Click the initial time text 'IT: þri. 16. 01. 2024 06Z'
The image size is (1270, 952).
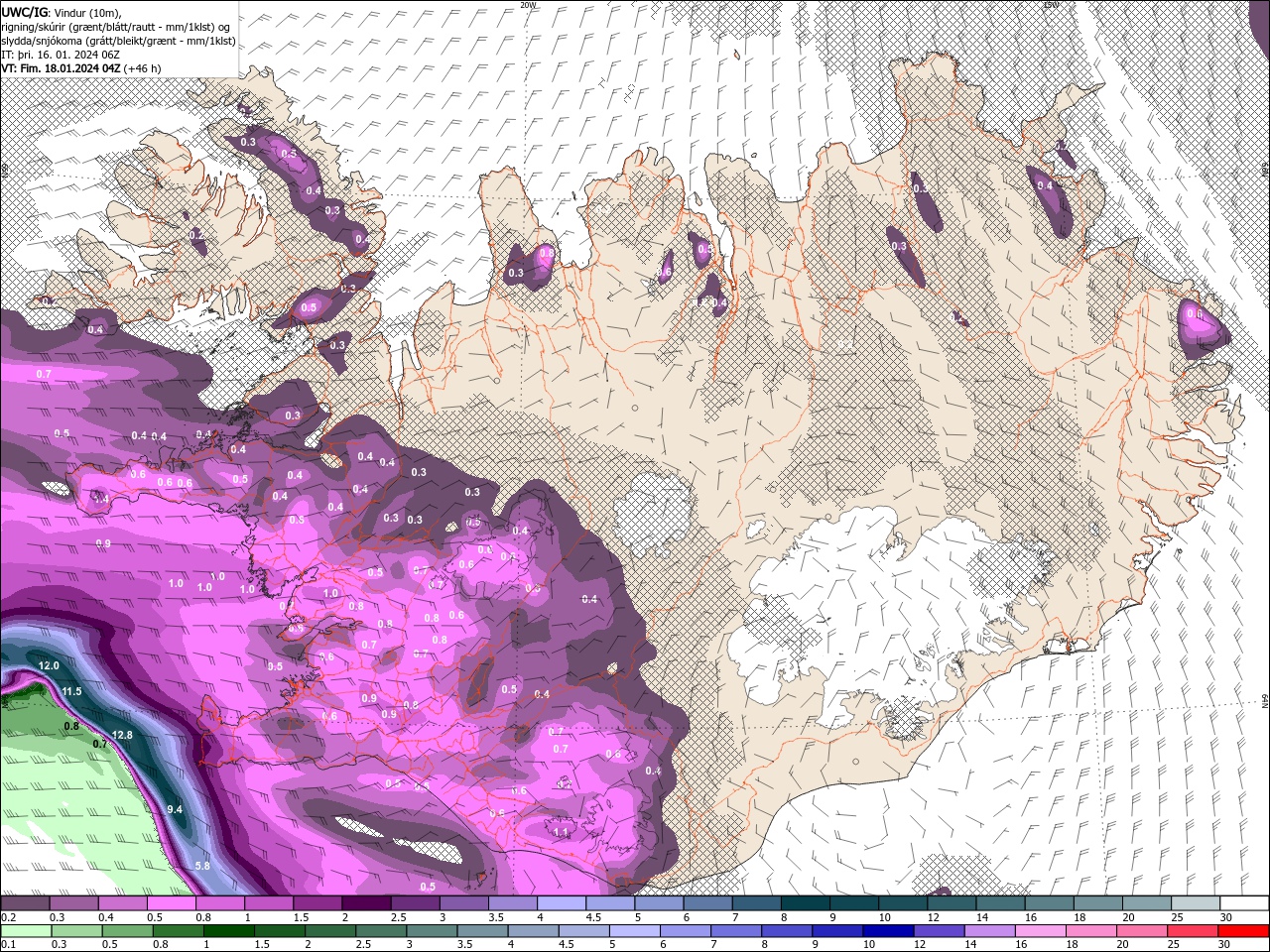coord(60,55)
